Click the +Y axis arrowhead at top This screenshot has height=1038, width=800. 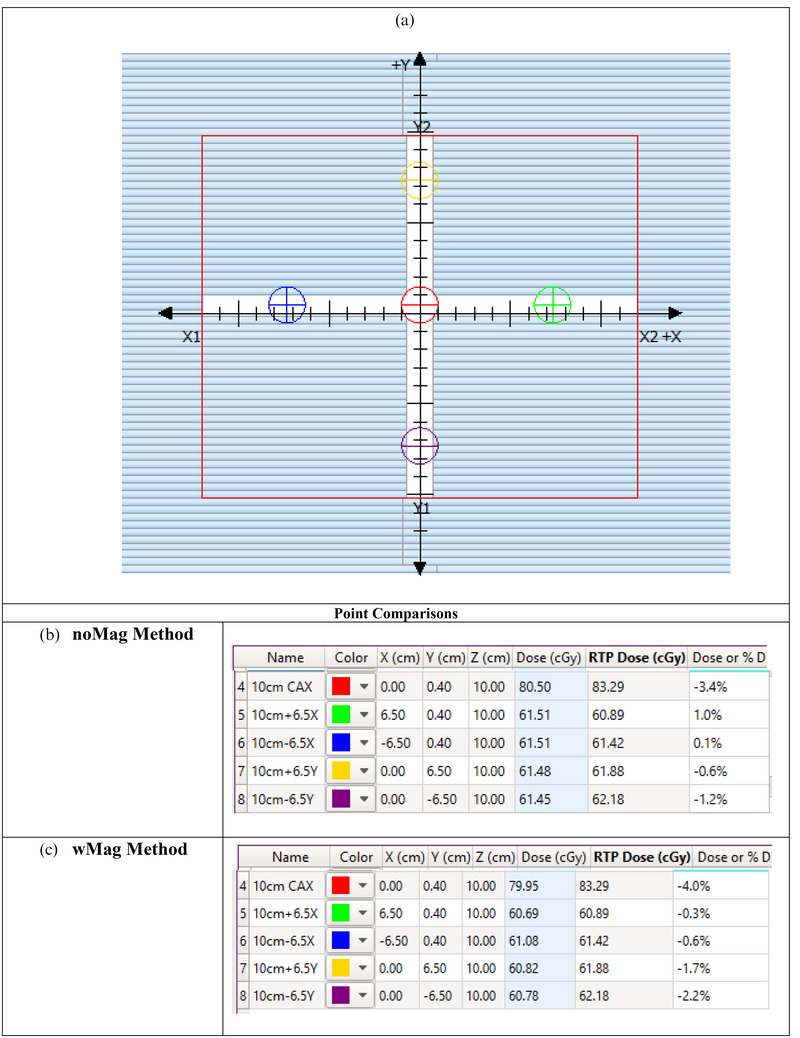pyautogui.click(x=420, y=60)
